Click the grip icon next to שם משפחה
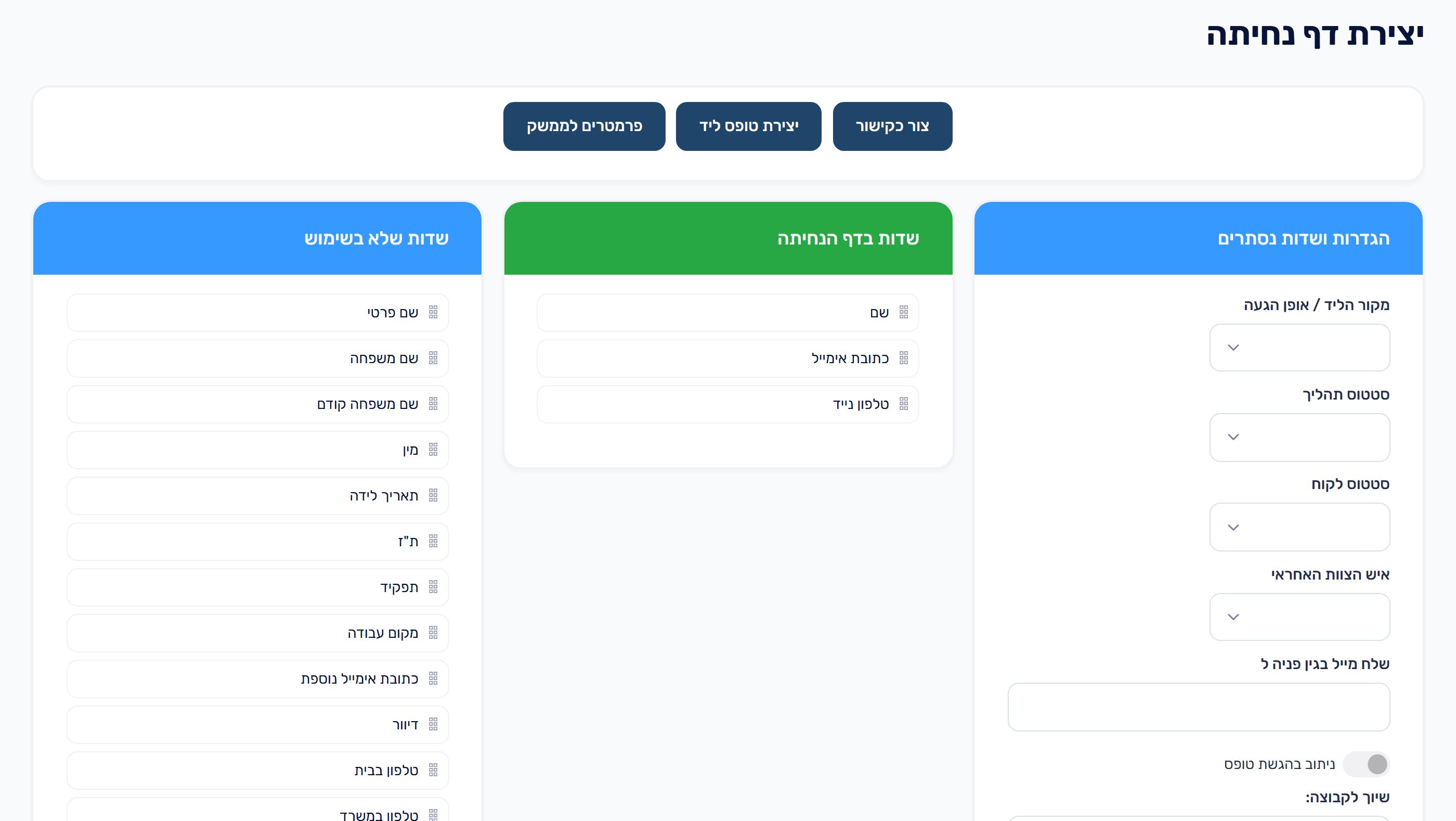This screenshot has width=1456, height=821. coord(433,358)
